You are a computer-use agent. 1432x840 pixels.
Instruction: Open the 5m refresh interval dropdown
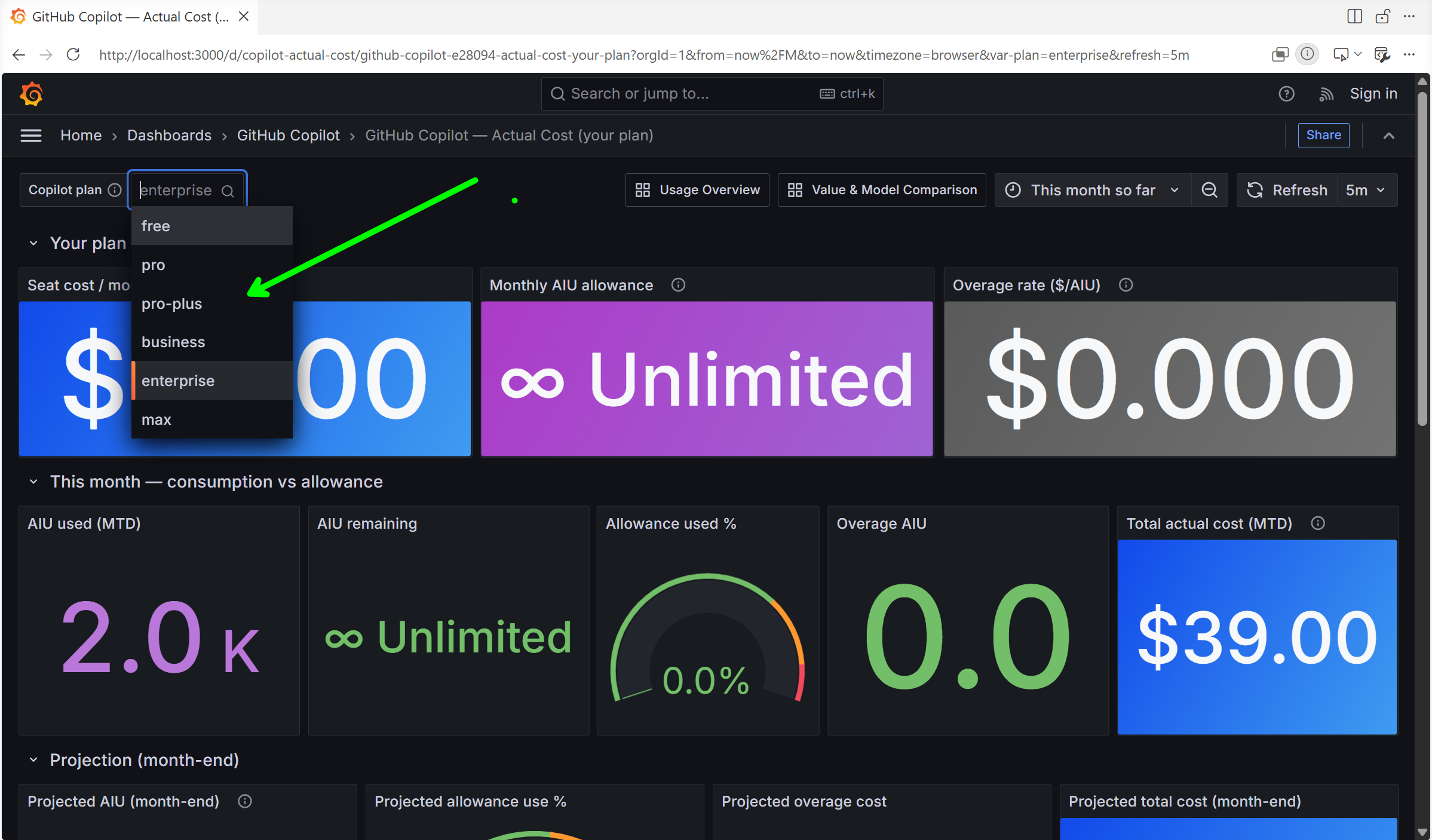pos(1366,190)
